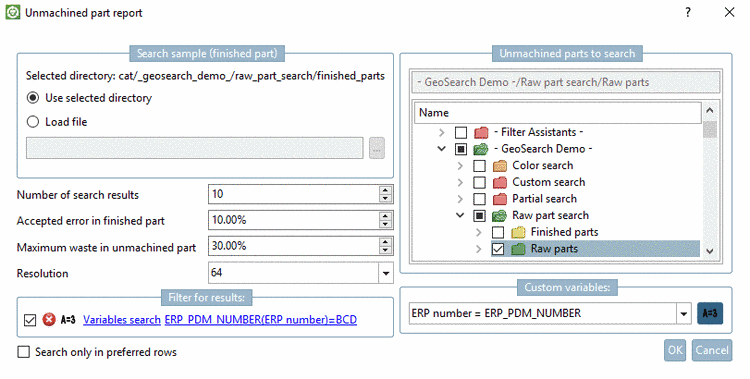Click the Custom search red folder icon
The image size is (750, 379).
pos(499,182)
